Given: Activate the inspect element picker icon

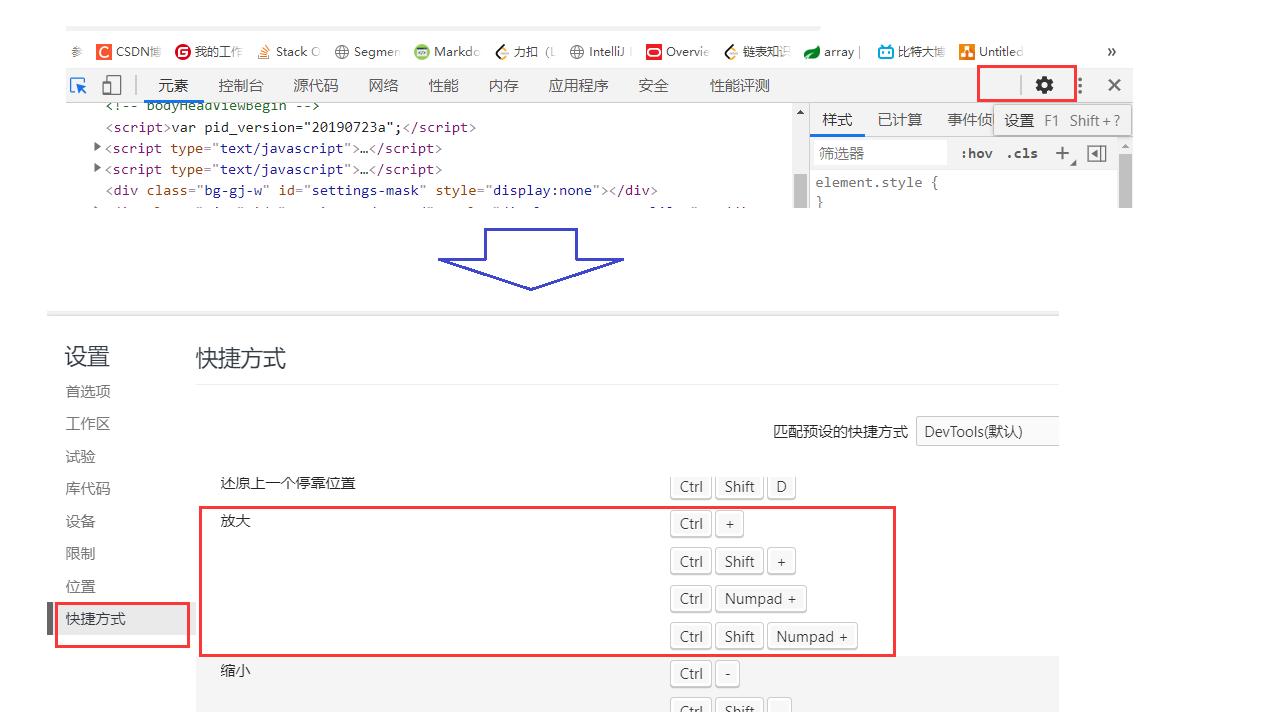Looking at the screenshot, I should (x=78, y=85).
